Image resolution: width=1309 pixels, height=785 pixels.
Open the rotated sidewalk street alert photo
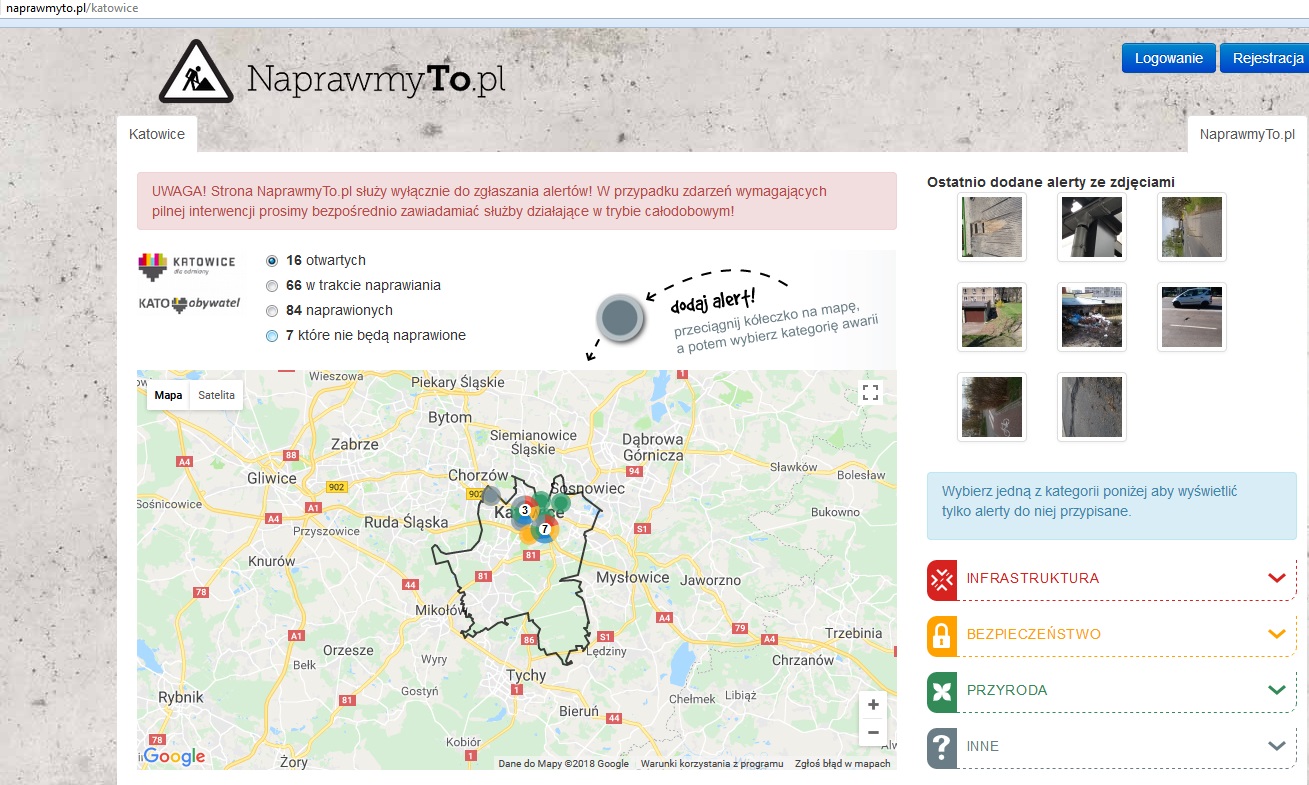pyautogui.click(x=1192, y=227)
